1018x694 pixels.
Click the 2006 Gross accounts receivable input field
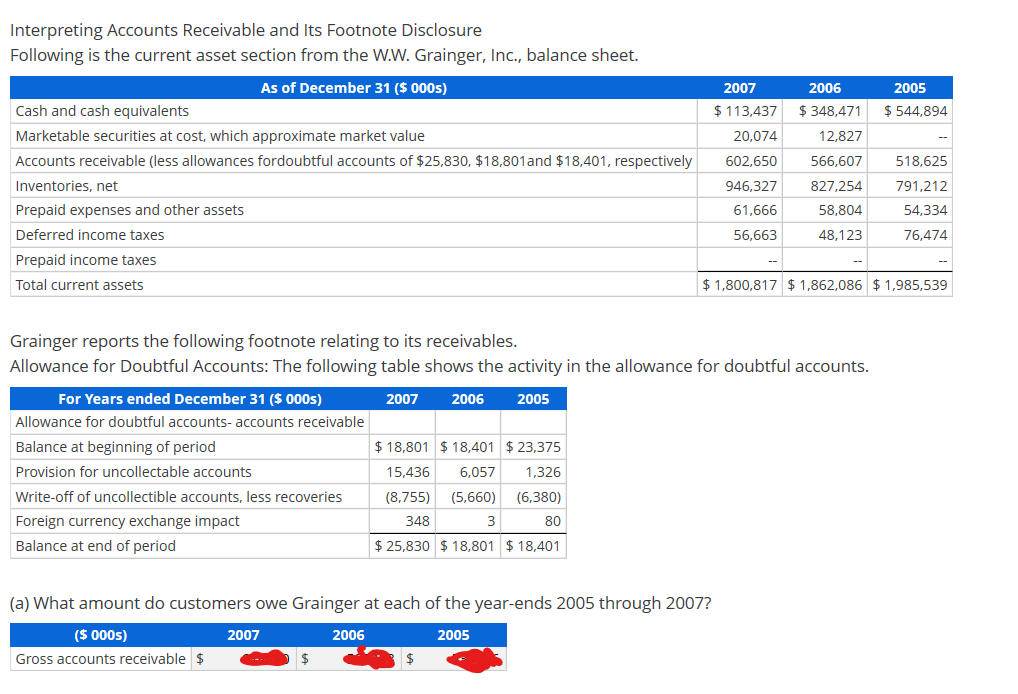coord(349,659)
